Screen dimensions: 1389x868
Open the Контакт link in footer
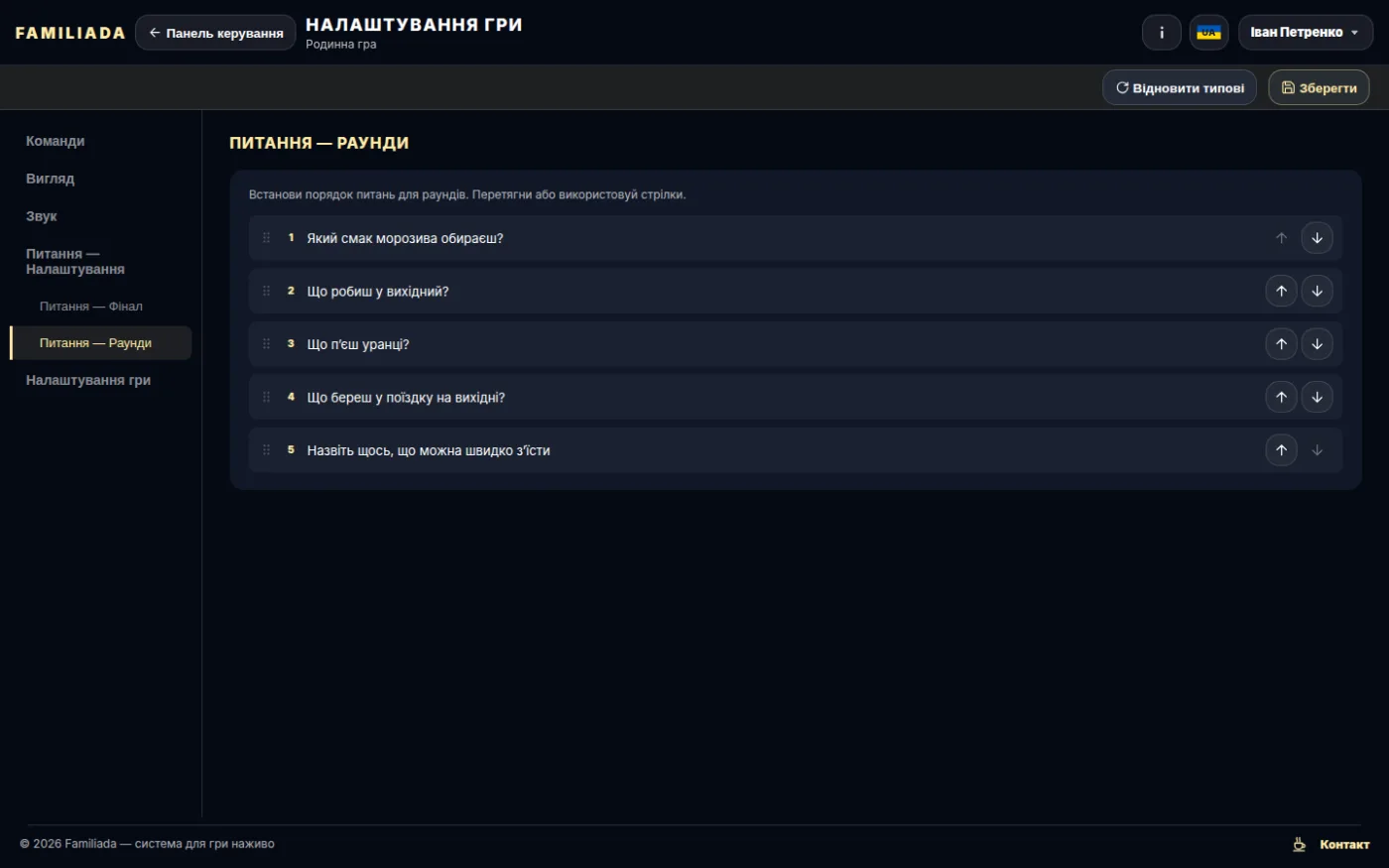pos(1344,844)
